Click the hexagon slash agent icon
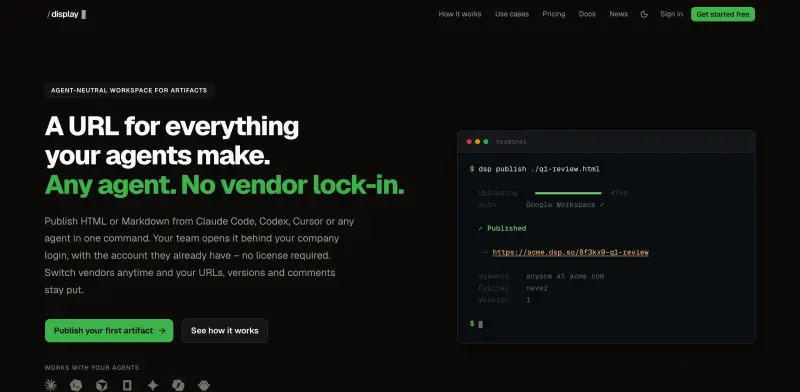 [178, 385]
